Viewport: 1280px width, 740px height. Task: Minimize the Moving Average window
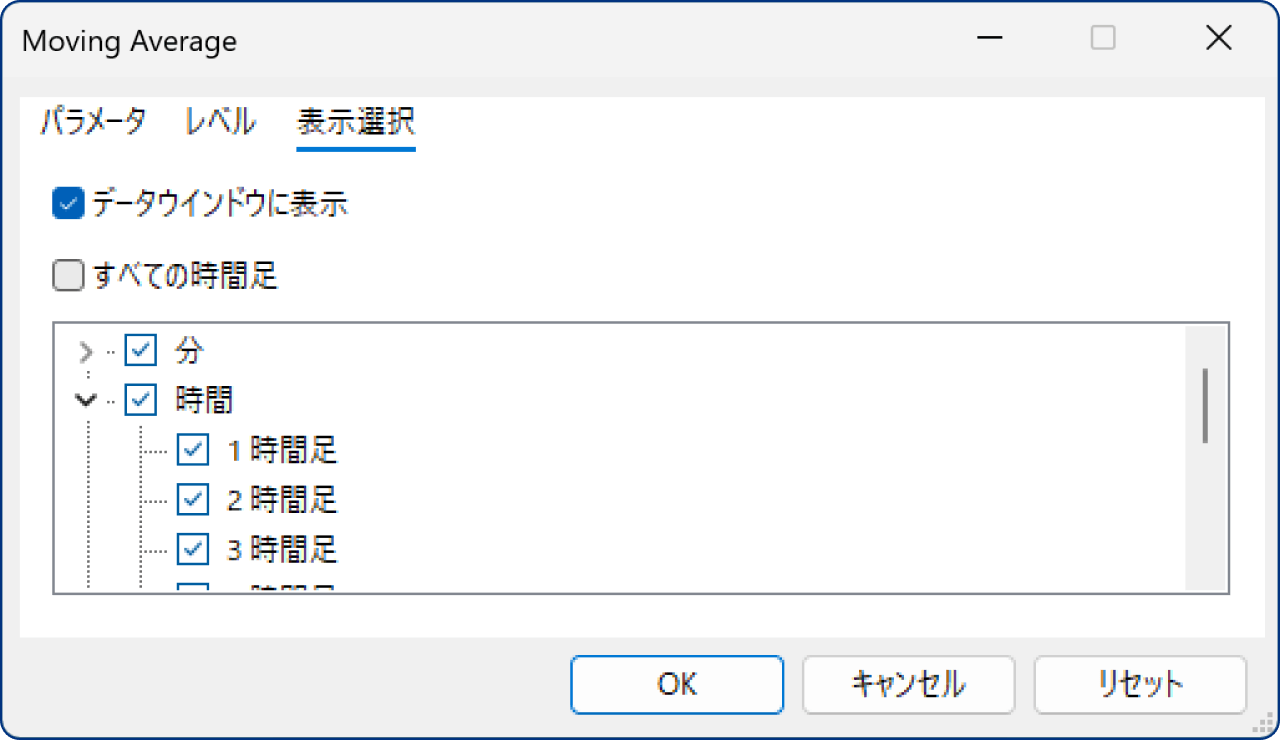coord(988,38)
